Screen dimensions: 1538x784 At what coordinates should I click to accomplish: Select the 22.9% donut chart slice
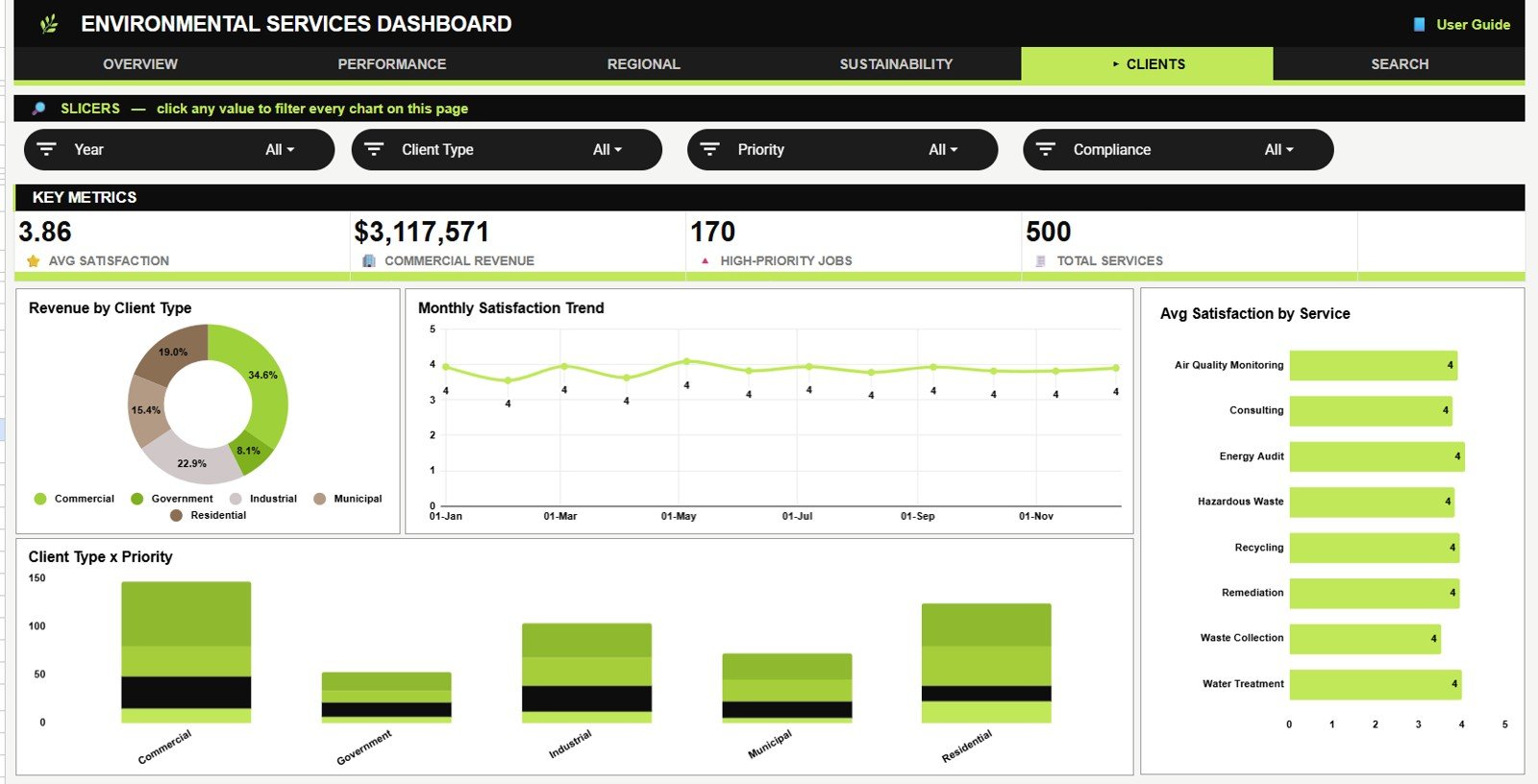coord(191,462)
